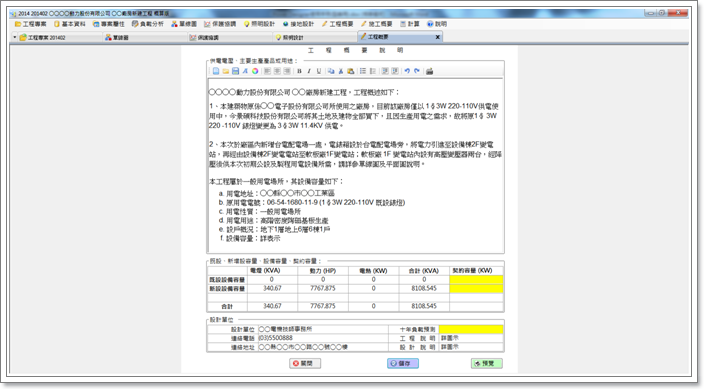Click 340.67 in the 新設設備容量 row
Image resolution: width=704 pixels, height=389 pixels.
pos(272,288)
